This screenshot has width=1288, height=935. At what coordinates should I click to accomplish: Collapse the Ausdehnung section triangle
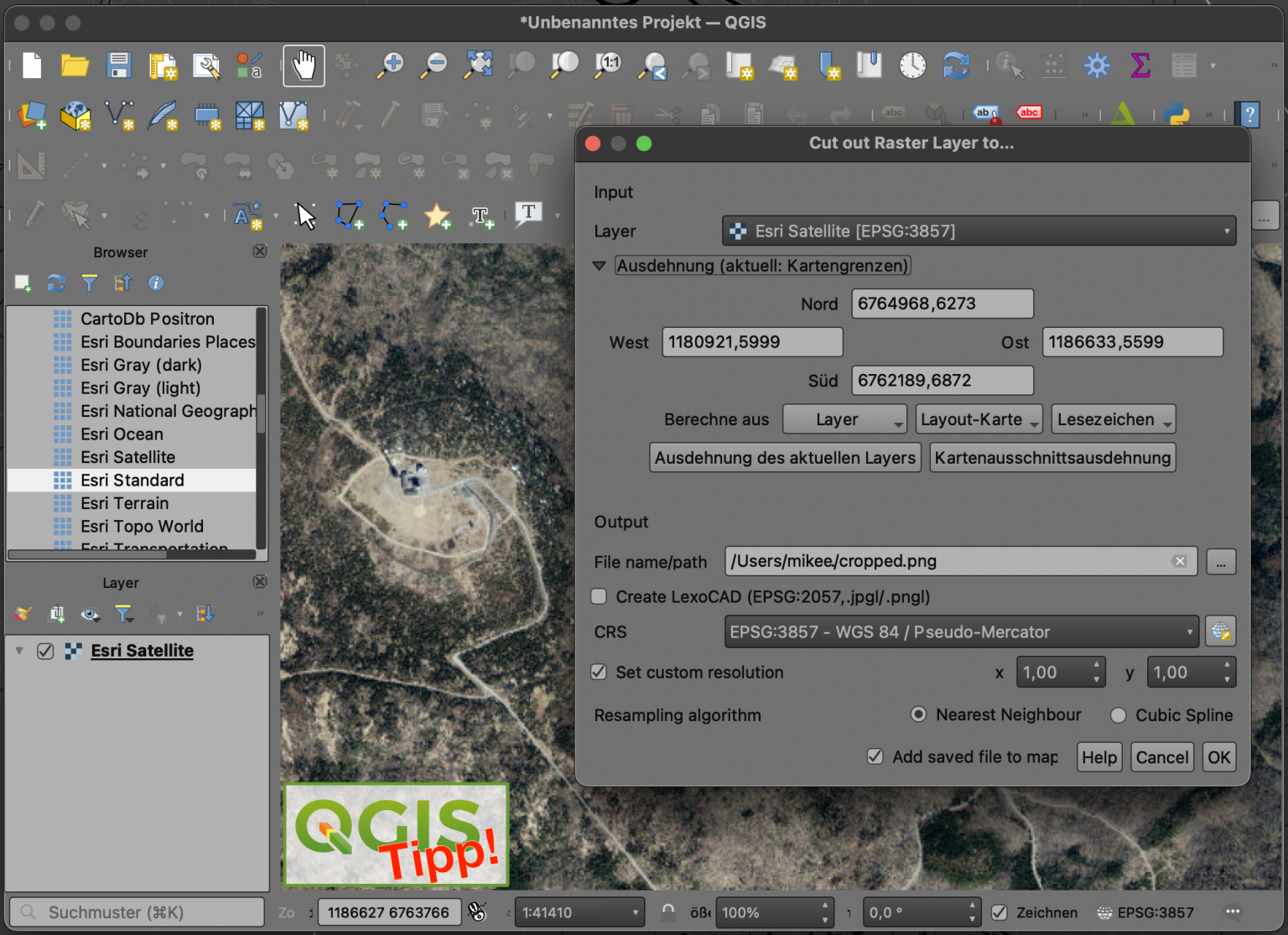coord(599,265)
